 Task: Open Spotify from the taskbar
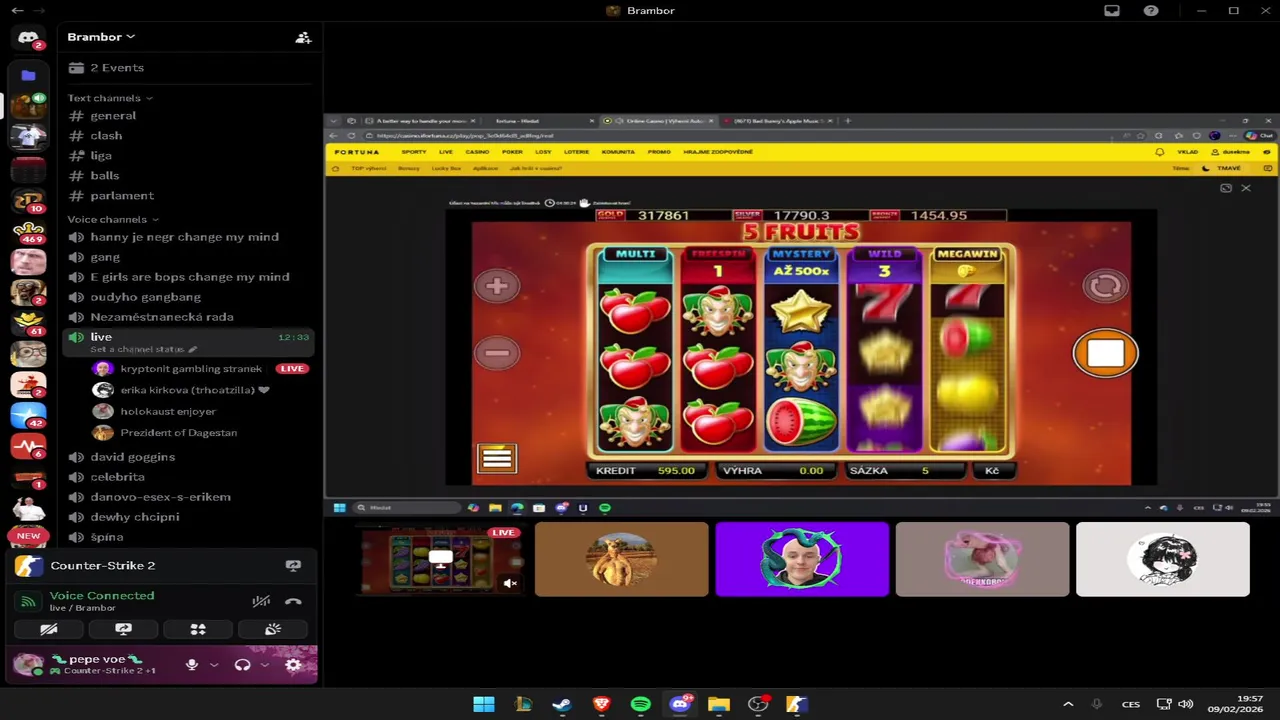click(640, 704)
